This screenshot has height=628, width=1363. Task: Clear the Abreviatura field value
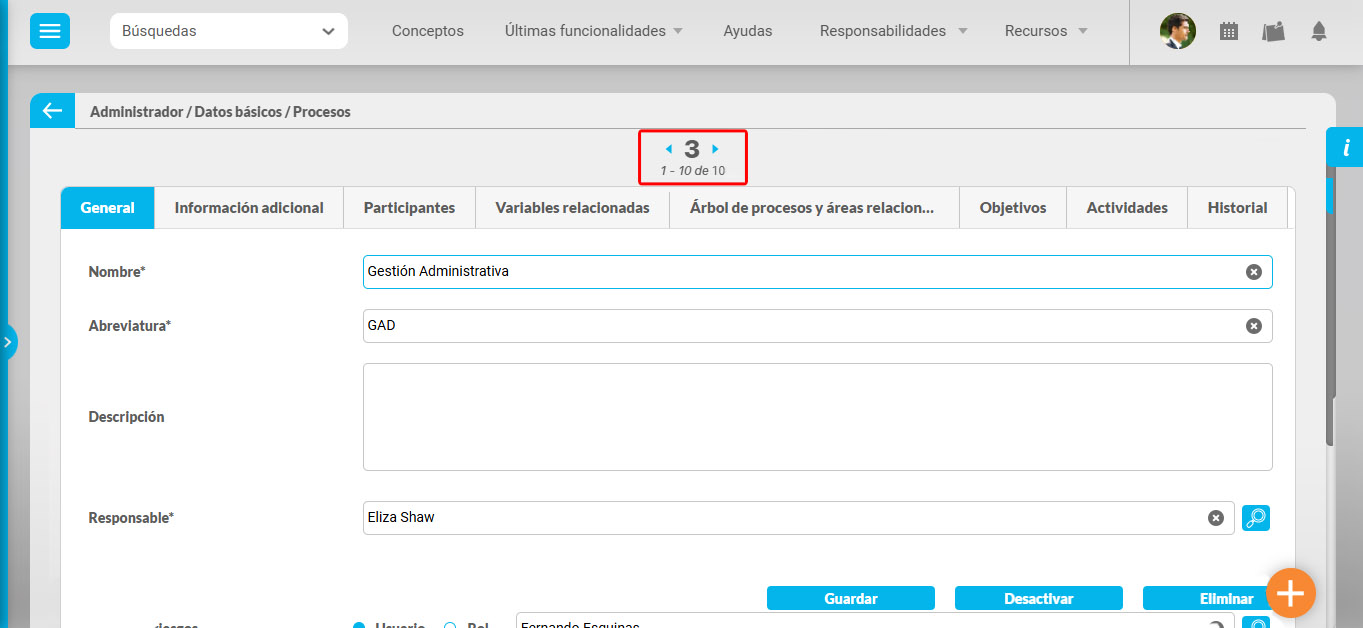pyautogui.click(x=1253, y=326)
